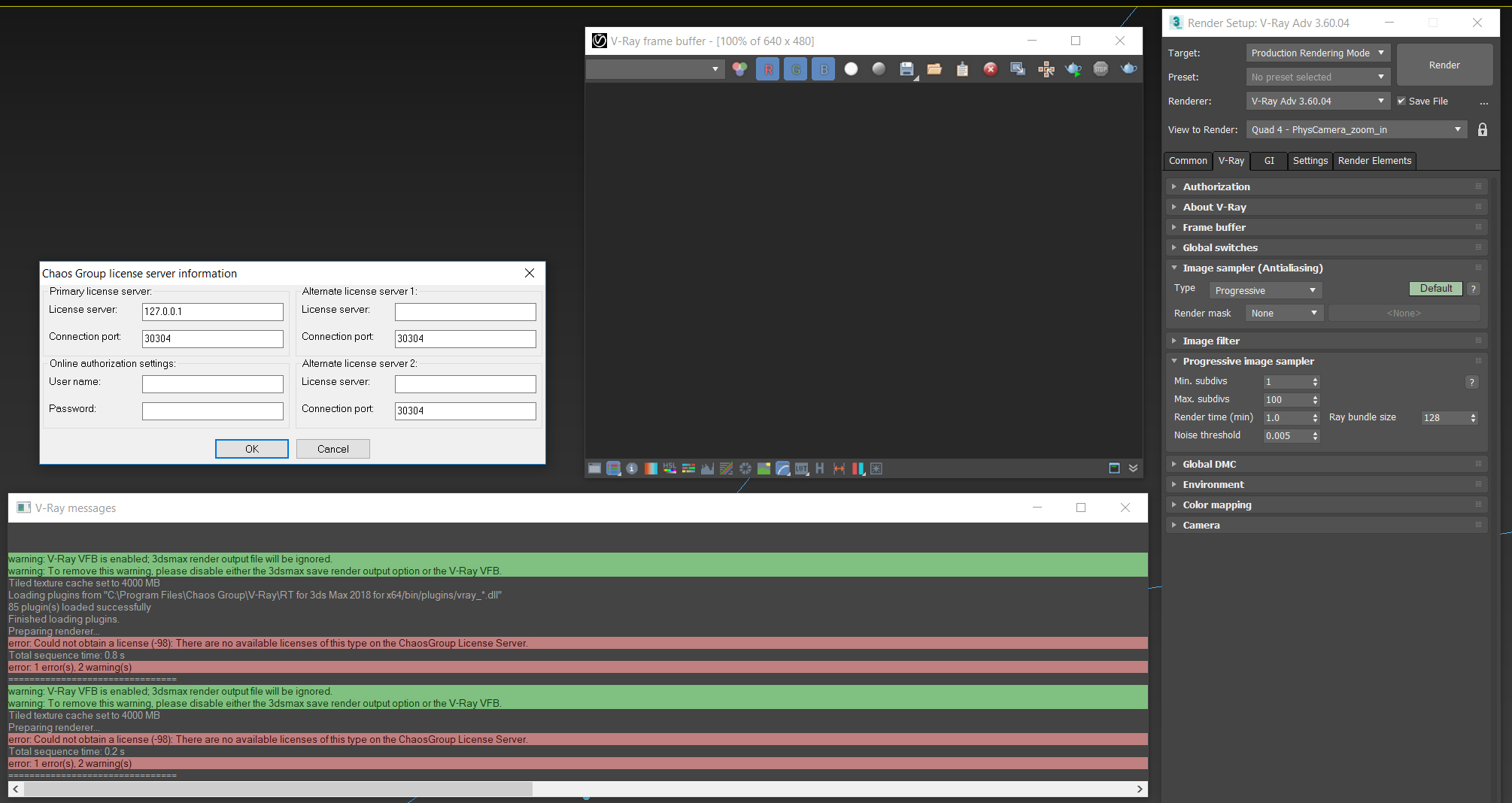Click the HSL correction icon
This screenshot has height=803, width=1512.
point(669,468)
